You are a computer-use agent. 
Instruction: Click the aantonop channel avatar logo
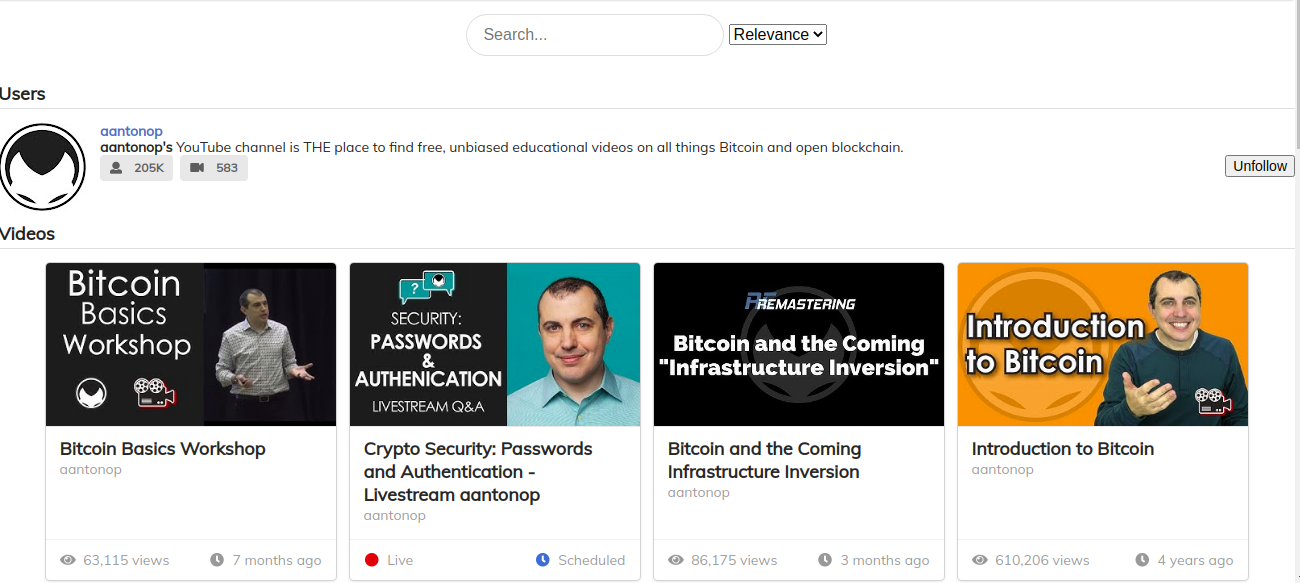43,167
